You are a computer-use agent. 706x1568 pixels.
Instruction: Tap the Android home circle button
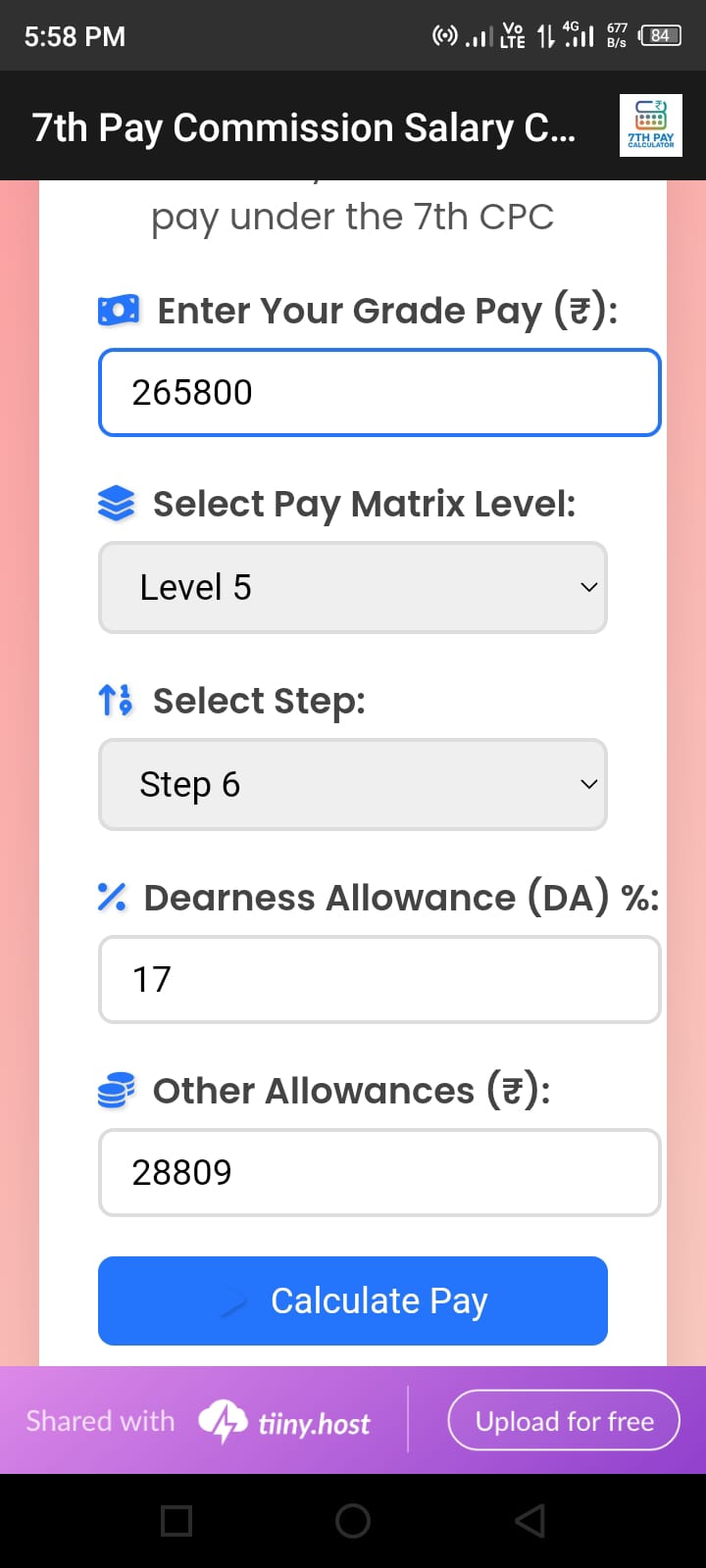(x=352, y=1521)
